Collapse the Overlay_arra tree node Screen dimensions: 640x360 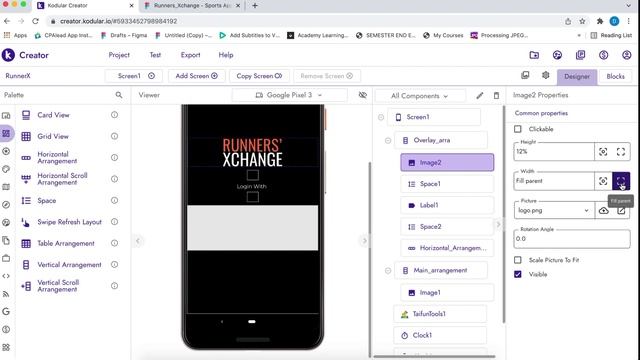pyautogui.click(x=388, y=140)
